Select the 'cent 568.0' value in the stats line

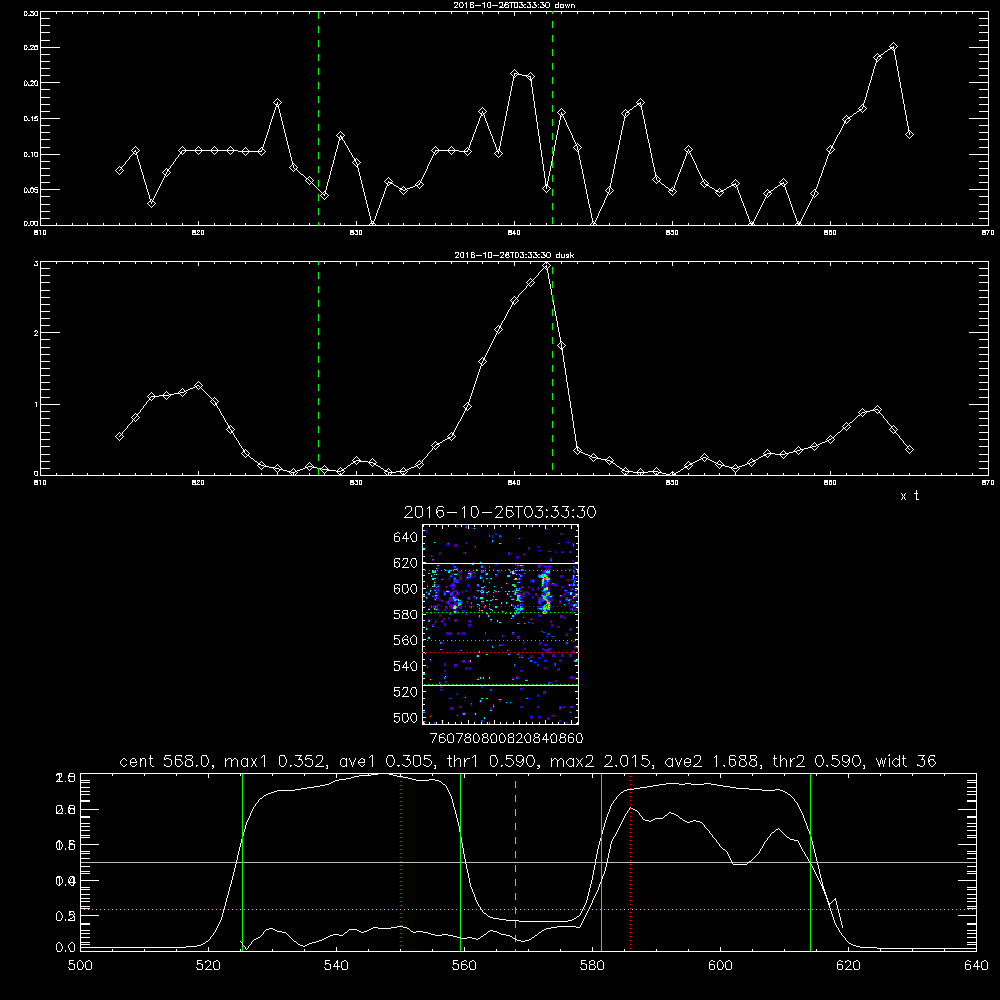164,761
